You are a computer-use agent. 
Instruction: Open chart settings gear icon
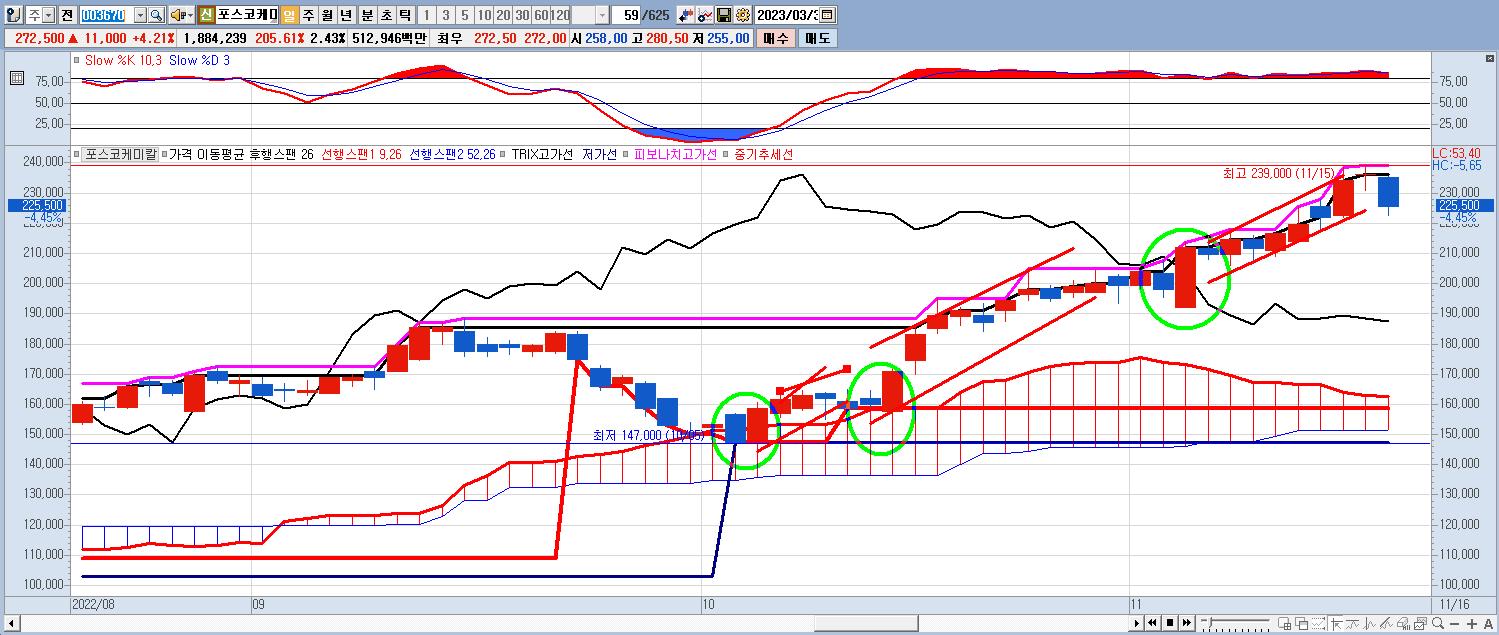point(743,15)
